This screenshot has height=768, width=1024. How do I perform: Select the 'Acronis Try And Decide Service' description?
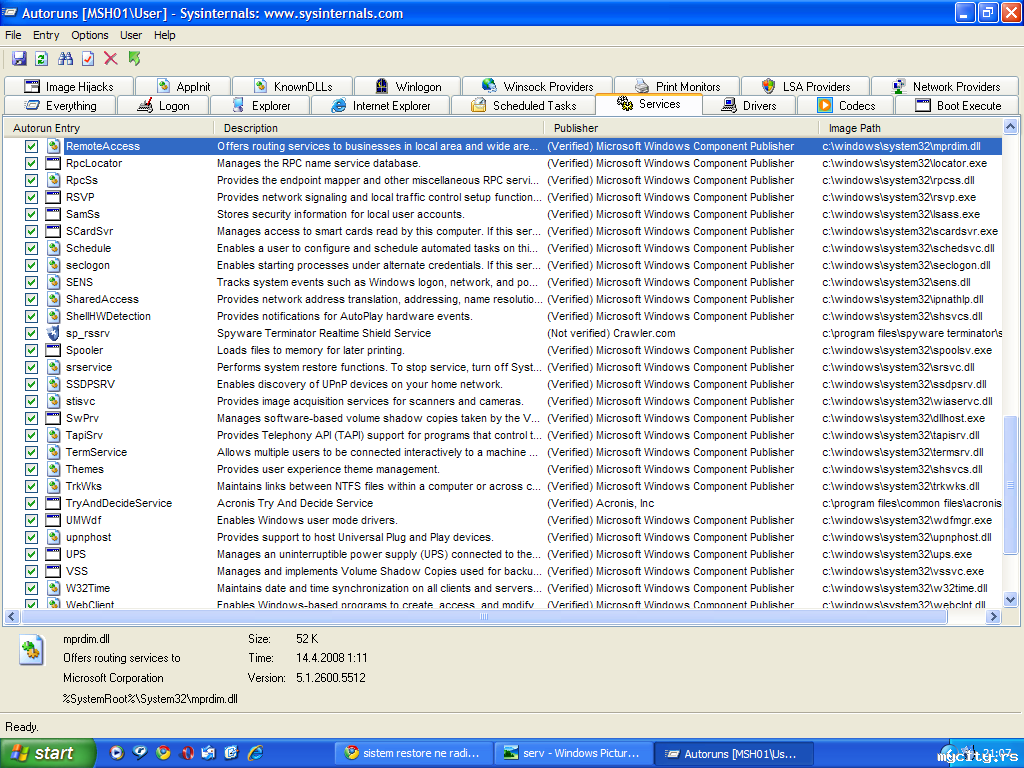pyautogui.click(x=295, y=503)
